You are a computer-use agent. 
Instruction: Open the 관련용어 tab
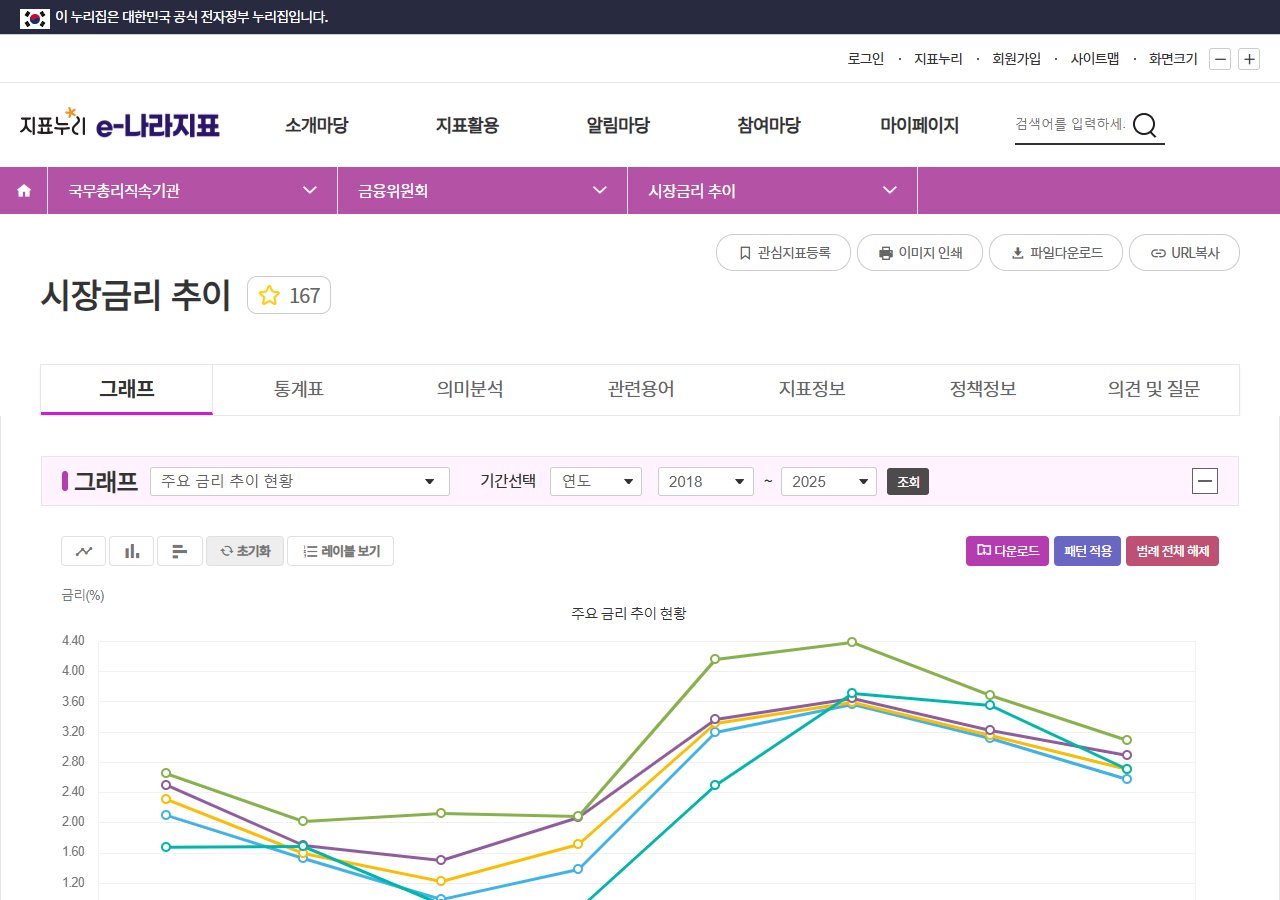click(x=641, y=389)
